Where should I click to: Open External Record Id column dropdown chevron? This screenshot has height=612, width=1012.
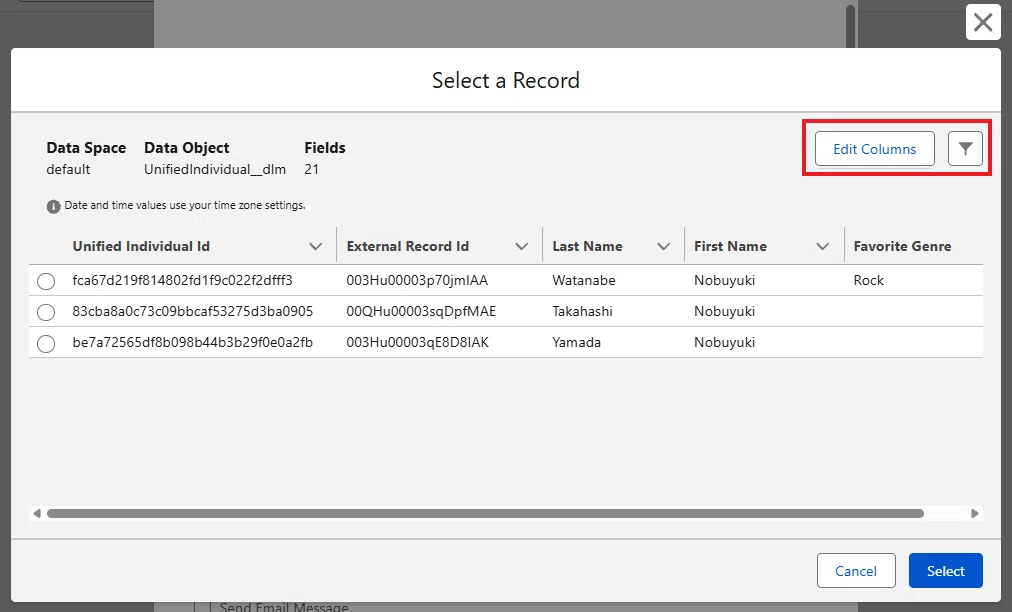(x=521, y=247)
